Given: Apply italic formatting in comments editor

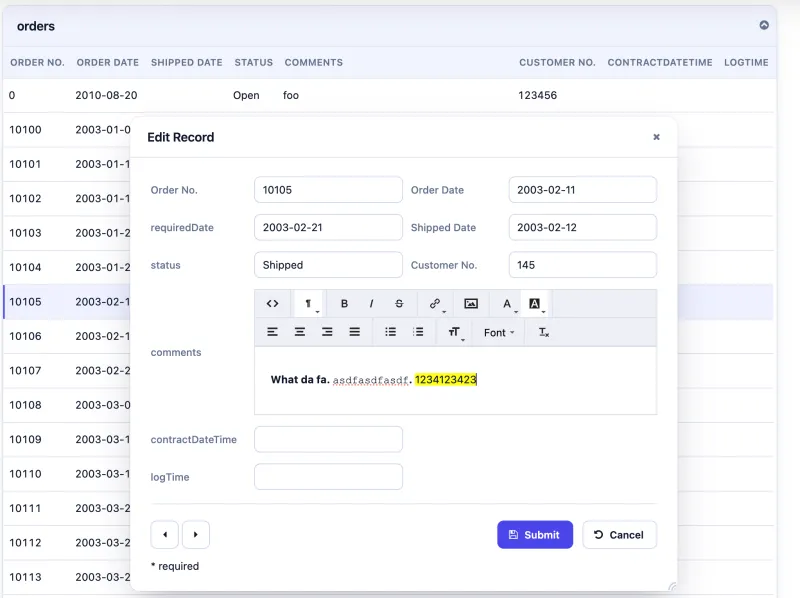Looking at the screenshot, I should tap(371, 304).
